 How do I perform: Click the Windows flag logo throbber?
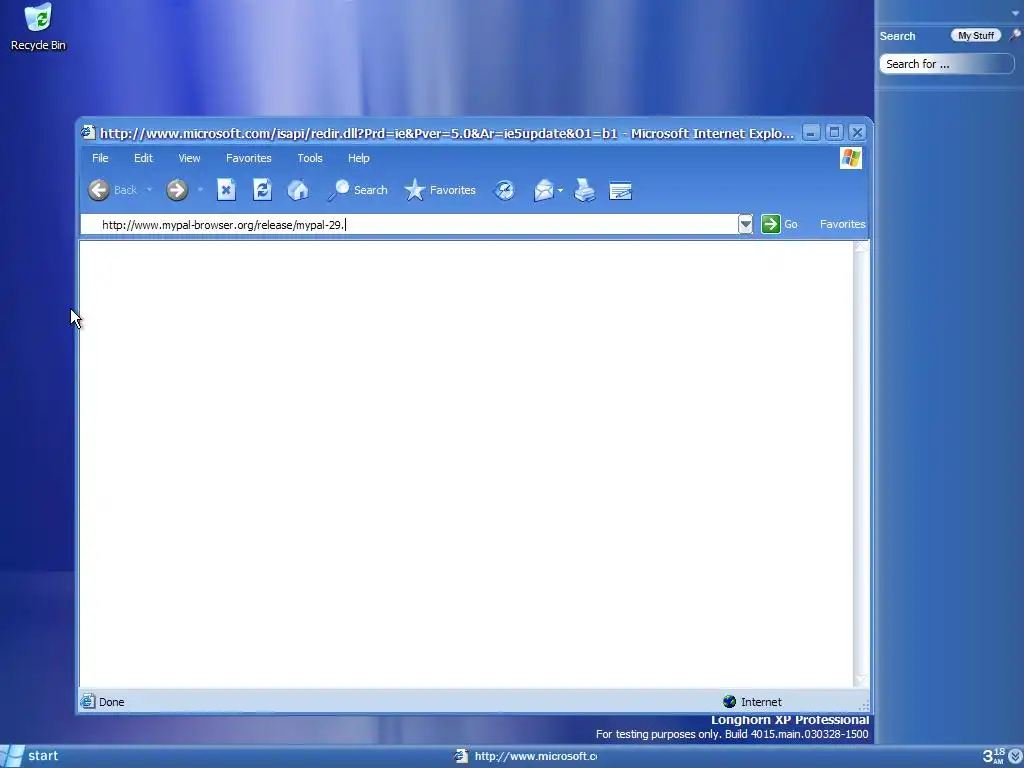tap(850, 158)
